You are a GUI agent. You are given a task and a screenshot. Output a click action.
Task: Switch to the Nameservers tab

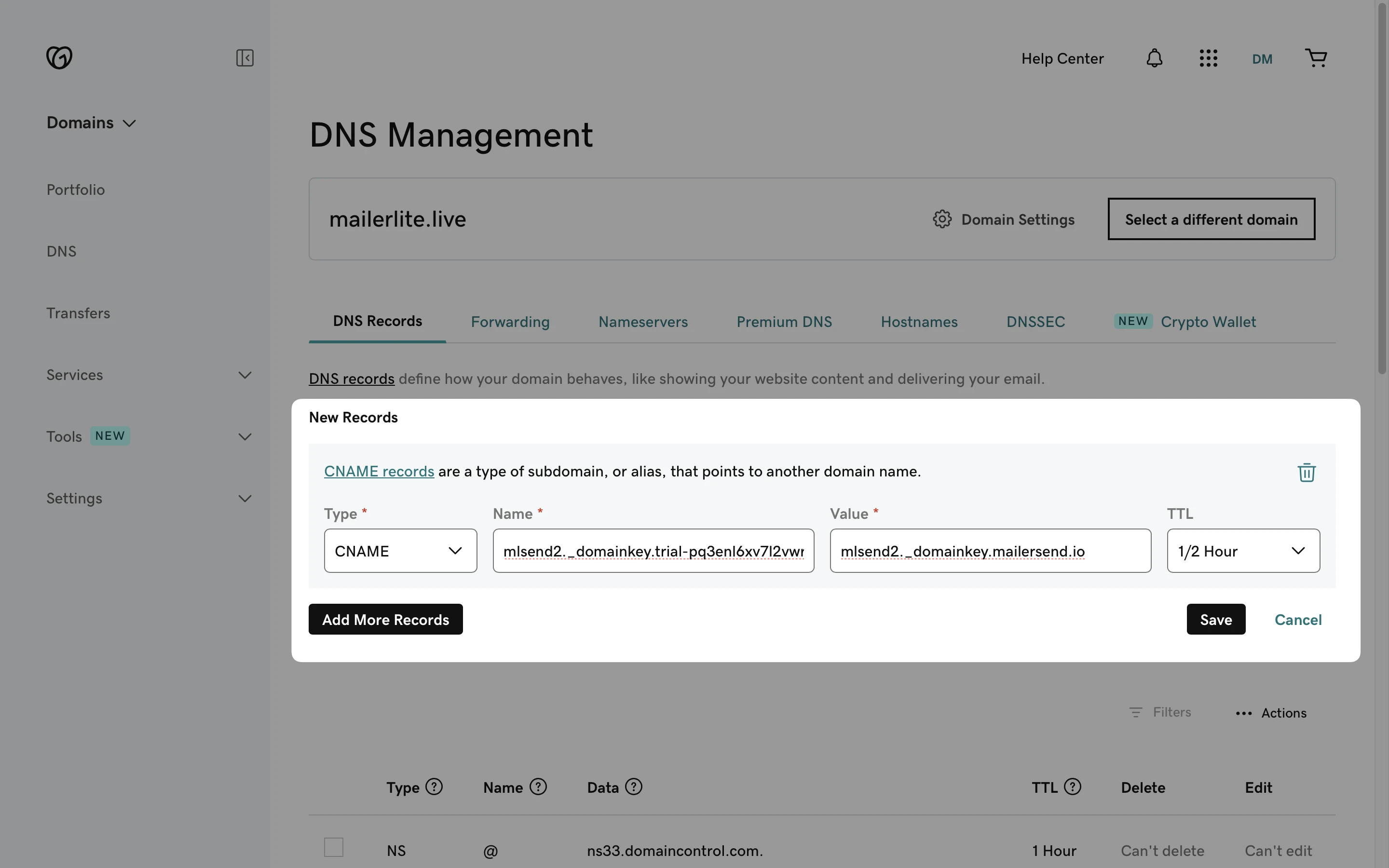click(x=643, y=322)
